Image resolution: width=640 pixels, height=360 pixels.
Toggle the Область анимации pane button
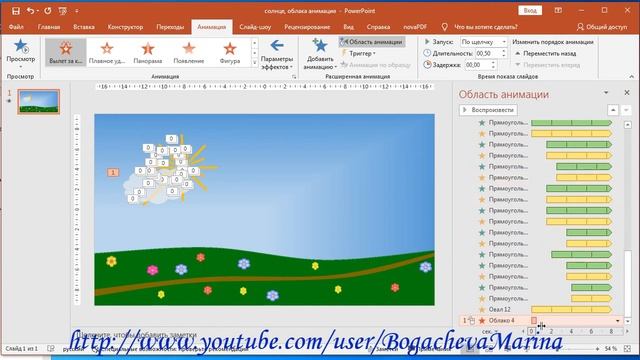[371, 42]
